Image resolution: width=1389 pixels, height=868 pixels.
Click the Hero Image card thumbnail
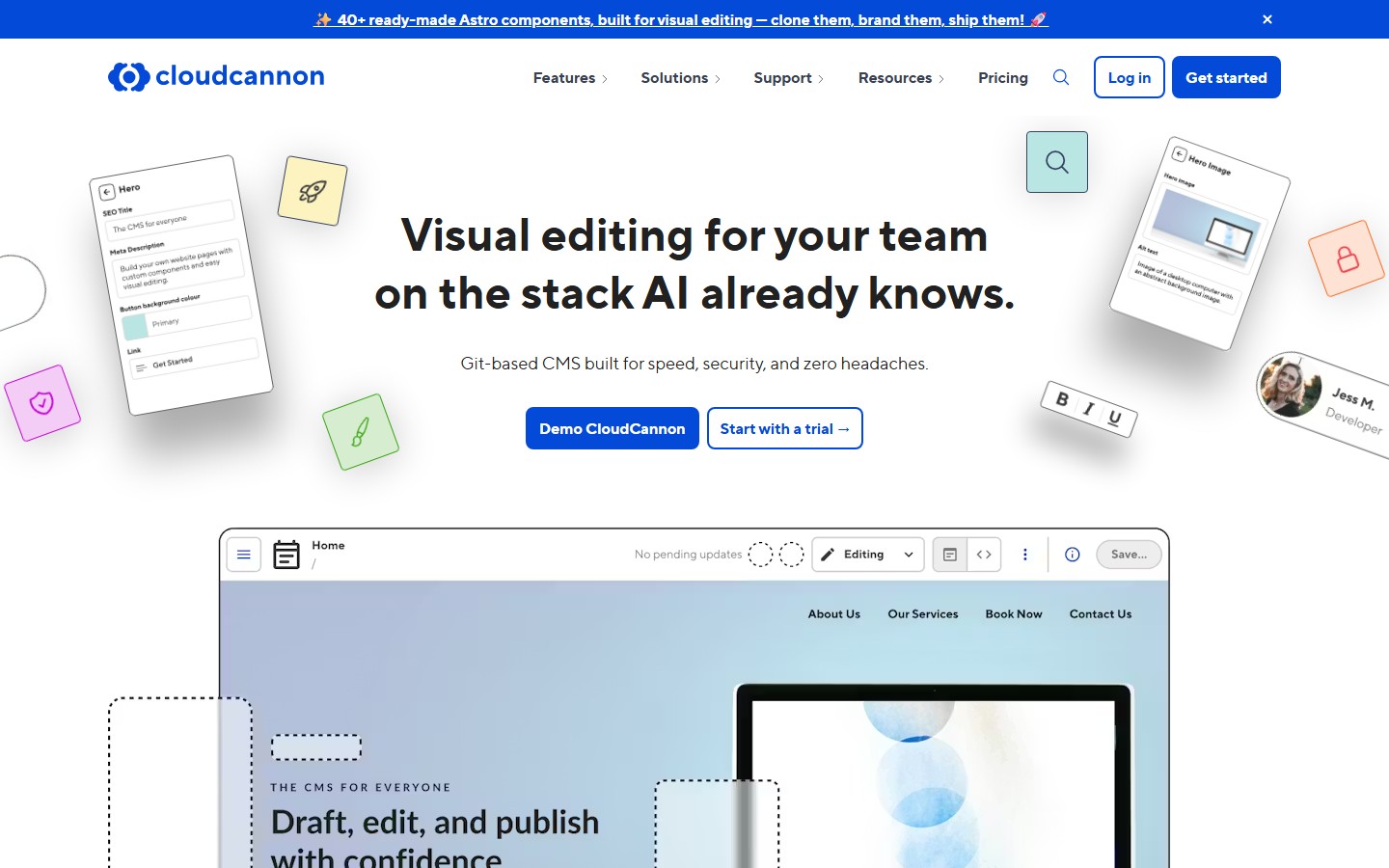coord(1206,226)
